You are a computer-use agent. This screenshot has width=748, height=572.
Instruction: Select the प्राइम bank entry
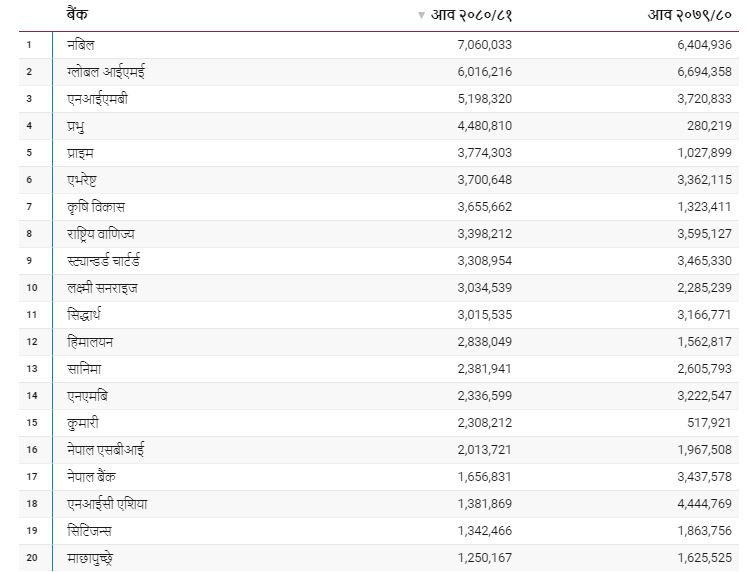coord(379,153)
